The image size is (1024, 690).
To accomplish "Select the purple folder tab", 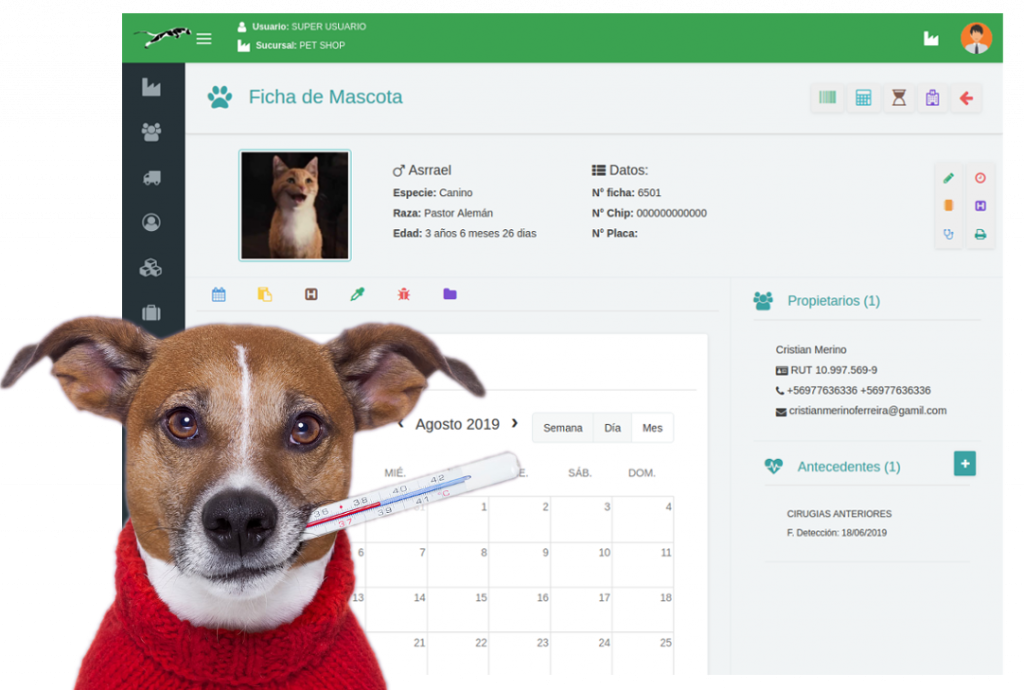I will 450,294.
